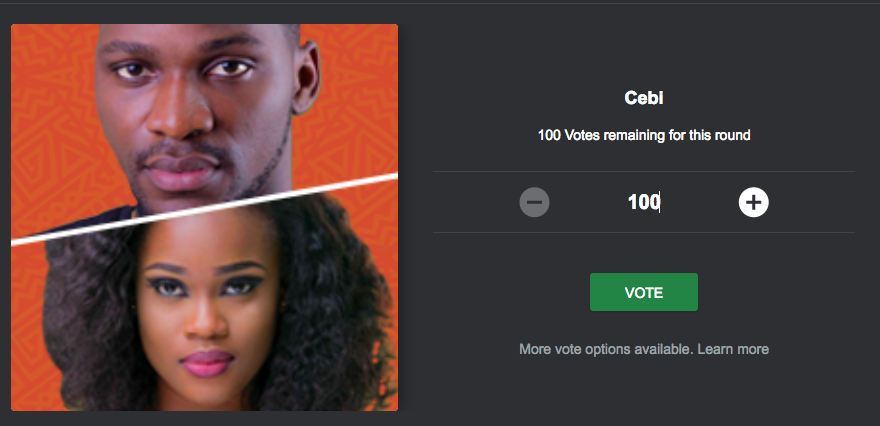Increase the vote count with the plus icon
The width and height of the screenshot is (880, 426).
(753, 202)
